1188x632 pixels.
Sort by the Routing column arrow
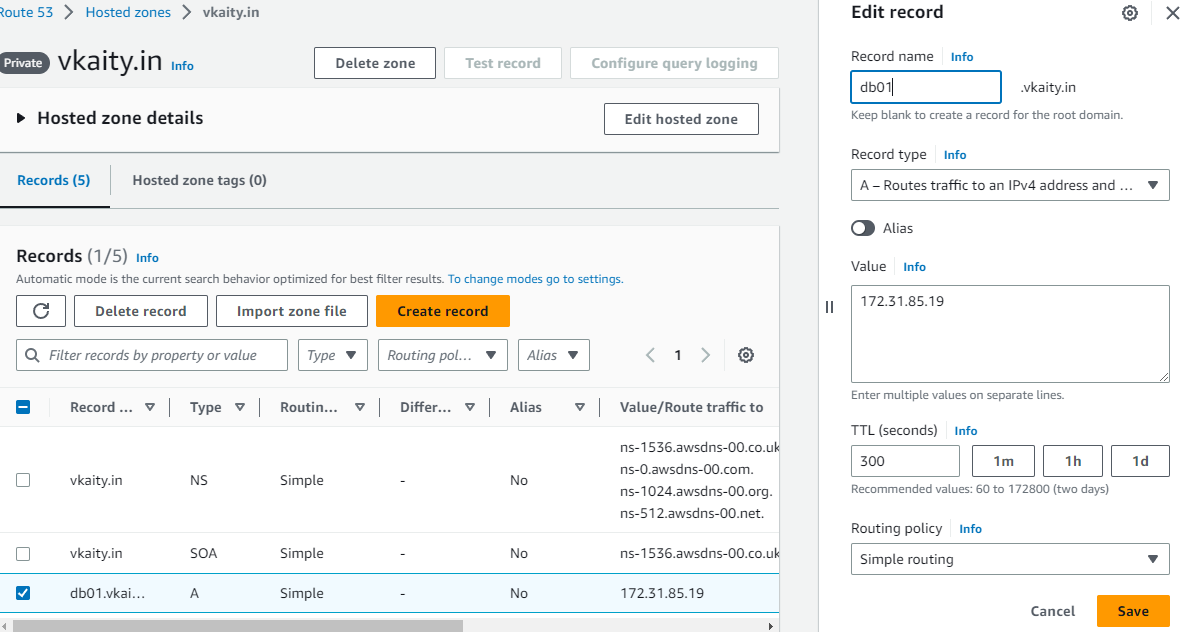pyautogui.click(x=360, y=407)
